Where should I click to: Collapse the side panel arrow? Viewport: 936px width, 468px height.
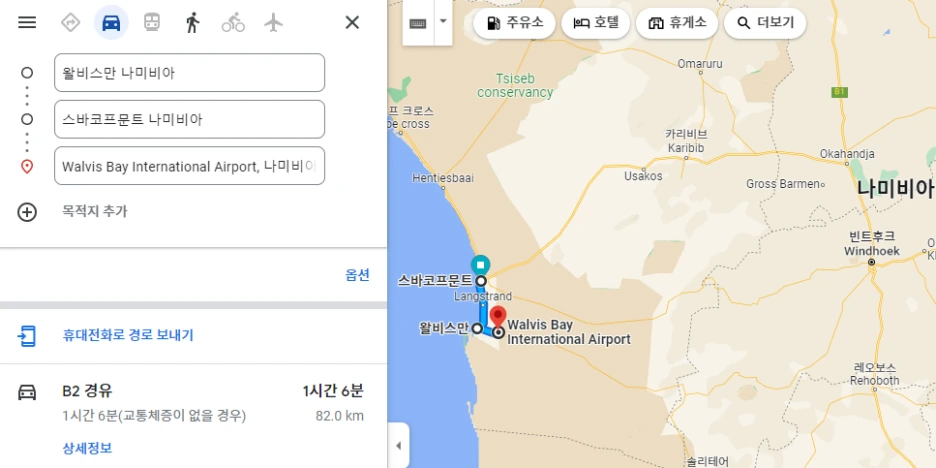[398, 446]
